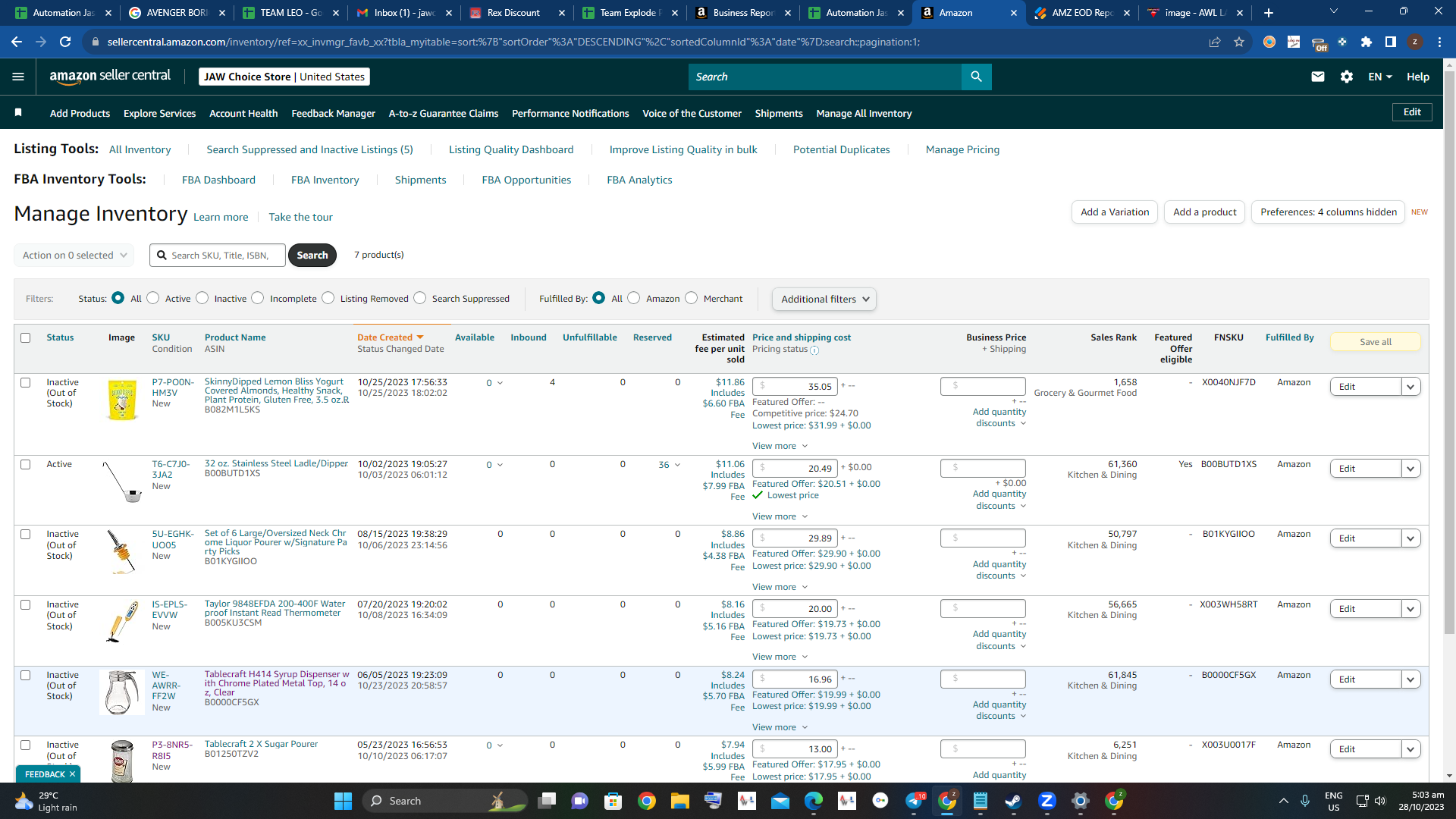Expand reserved quantity 36 details
1456x819 pixels.
coord(670,465)
